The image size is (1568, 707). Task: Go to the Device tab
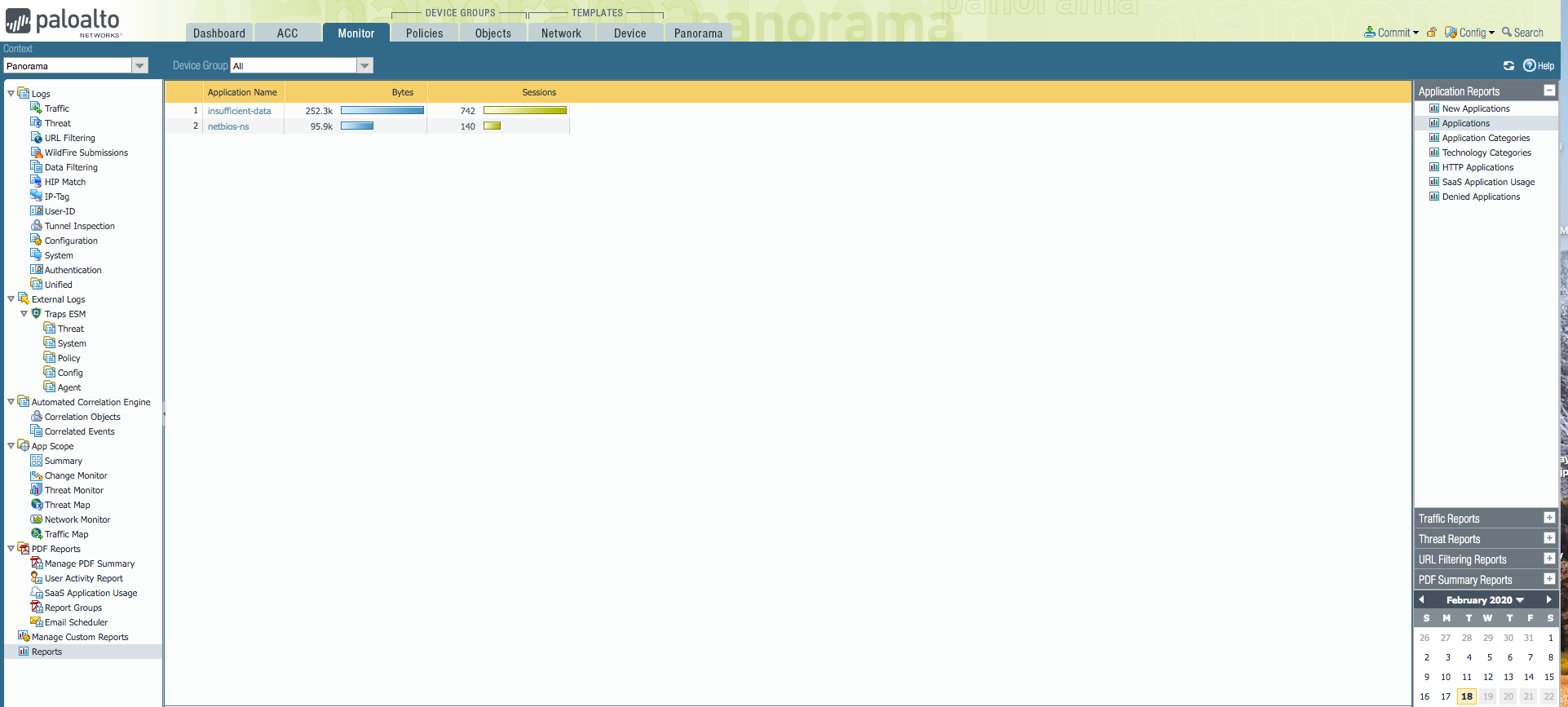pos(630,33)
